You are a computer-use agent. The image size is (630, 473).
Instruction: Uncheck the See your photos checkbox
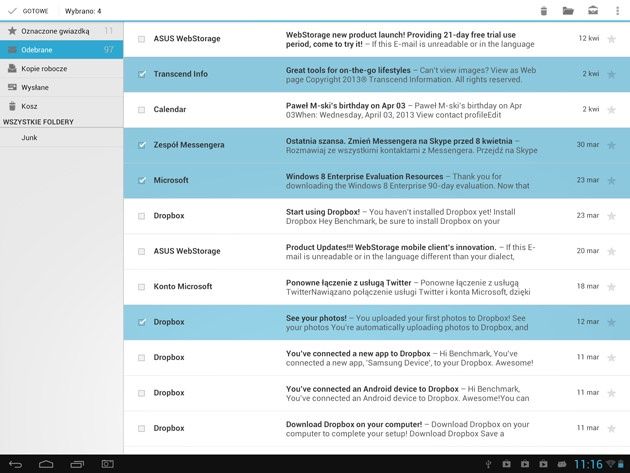pos(141,322)
